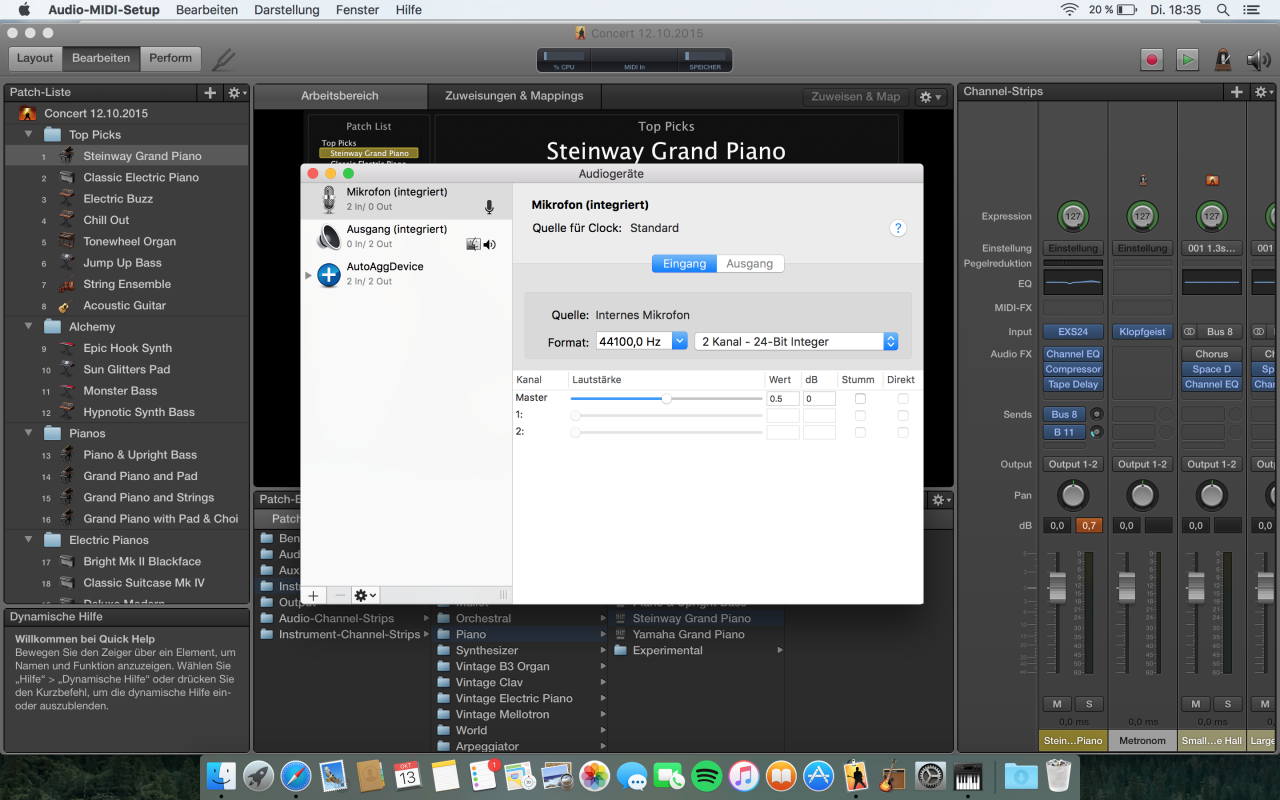This screenshot has height=800, width=1280.
Task: Click the Master Lautstärke slider handle
Action: tap(666, 398)
